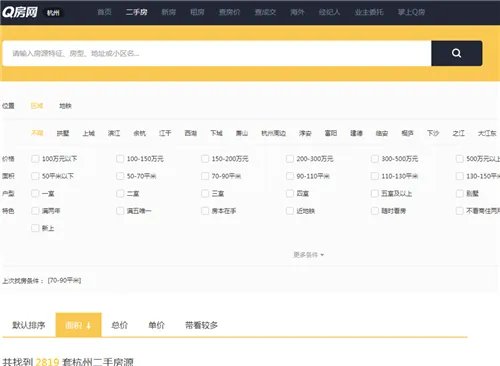The width and height of the screenshot is (500, 366).
Task: Filter by 杭州周边 area
Action: (273, 133)
